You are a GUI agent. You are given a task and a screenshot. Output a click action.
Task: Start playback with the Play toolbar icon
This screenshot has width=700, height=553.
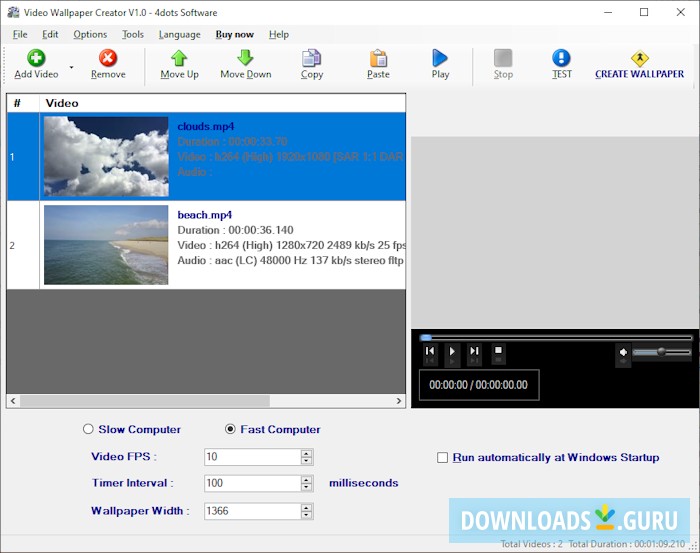[x=440, y=59]
